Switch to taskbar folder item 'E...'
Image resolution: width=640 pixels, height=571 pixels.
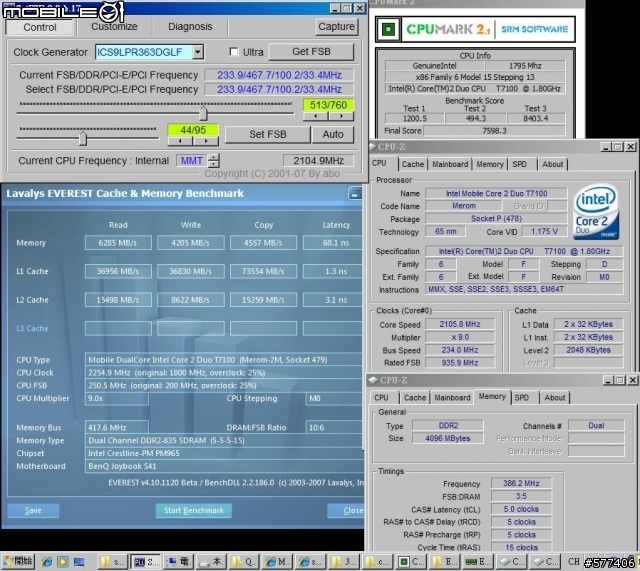(443, 562)
